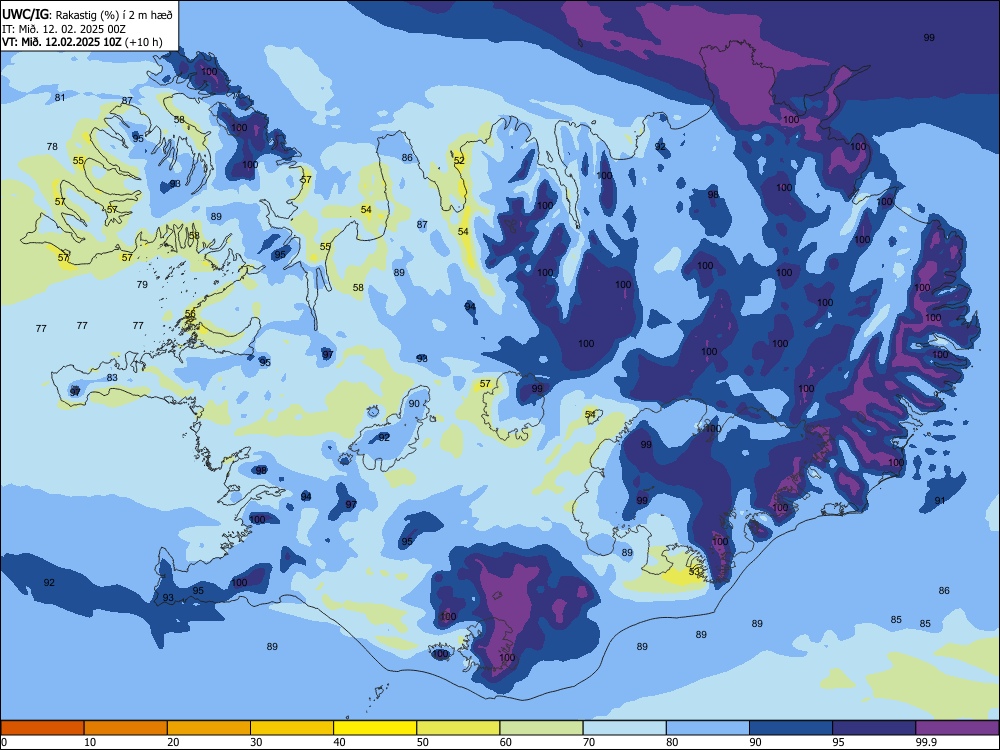Image resolution: width=1000 pixels, height=750 pixels.
Task: Click the pale yellow 50–60 legend swatch
Action: pyautogui.click(x=458, y=728)
